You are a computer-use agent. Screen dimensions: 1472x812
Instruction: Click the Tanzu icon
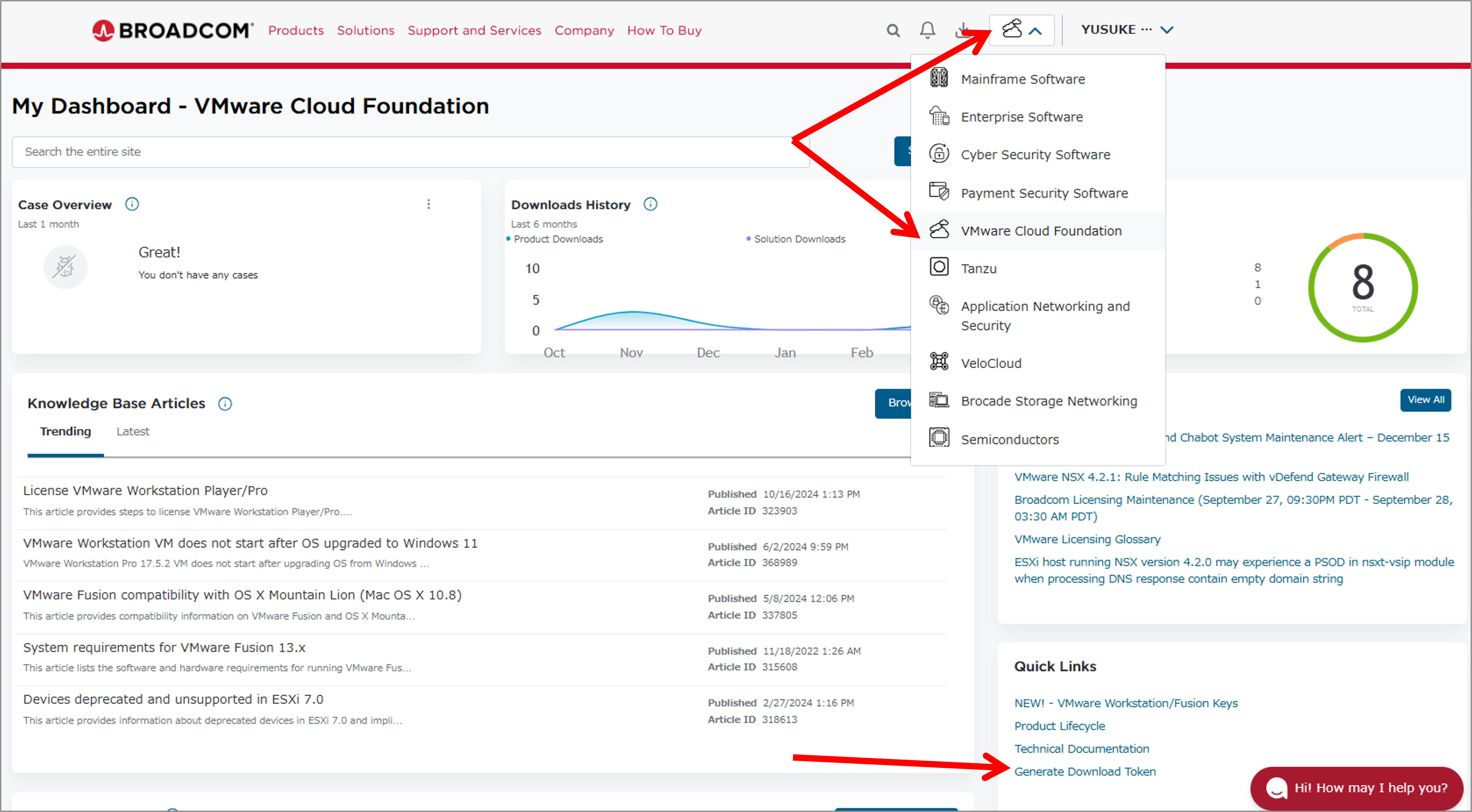pyautogui.click(x=939, y=267)
